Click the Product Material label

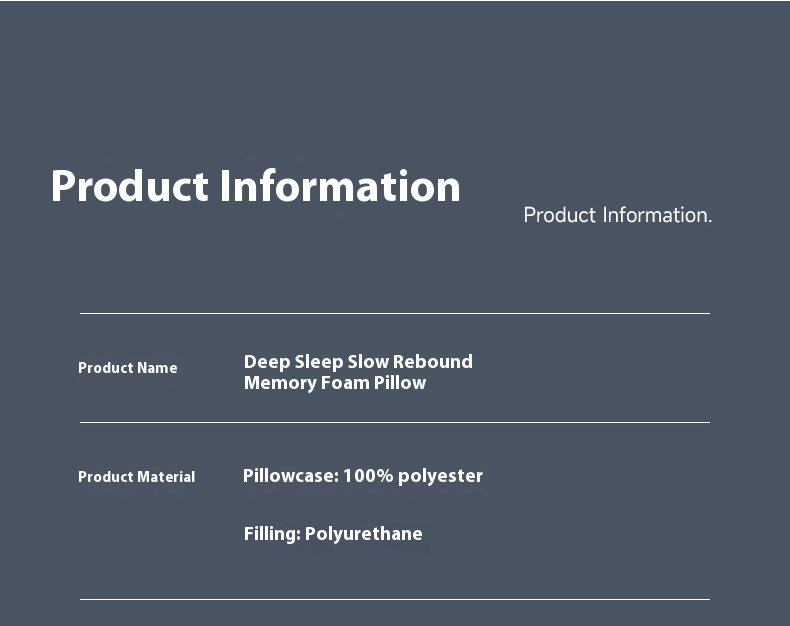tap(137, 477)
